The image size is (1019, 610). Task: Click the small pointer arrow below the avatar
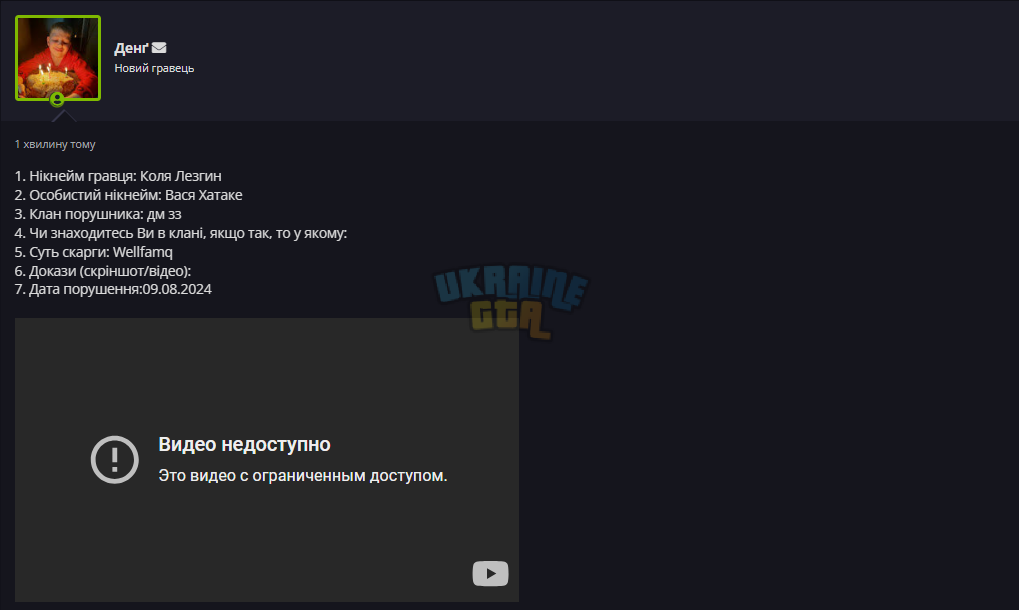64,116
